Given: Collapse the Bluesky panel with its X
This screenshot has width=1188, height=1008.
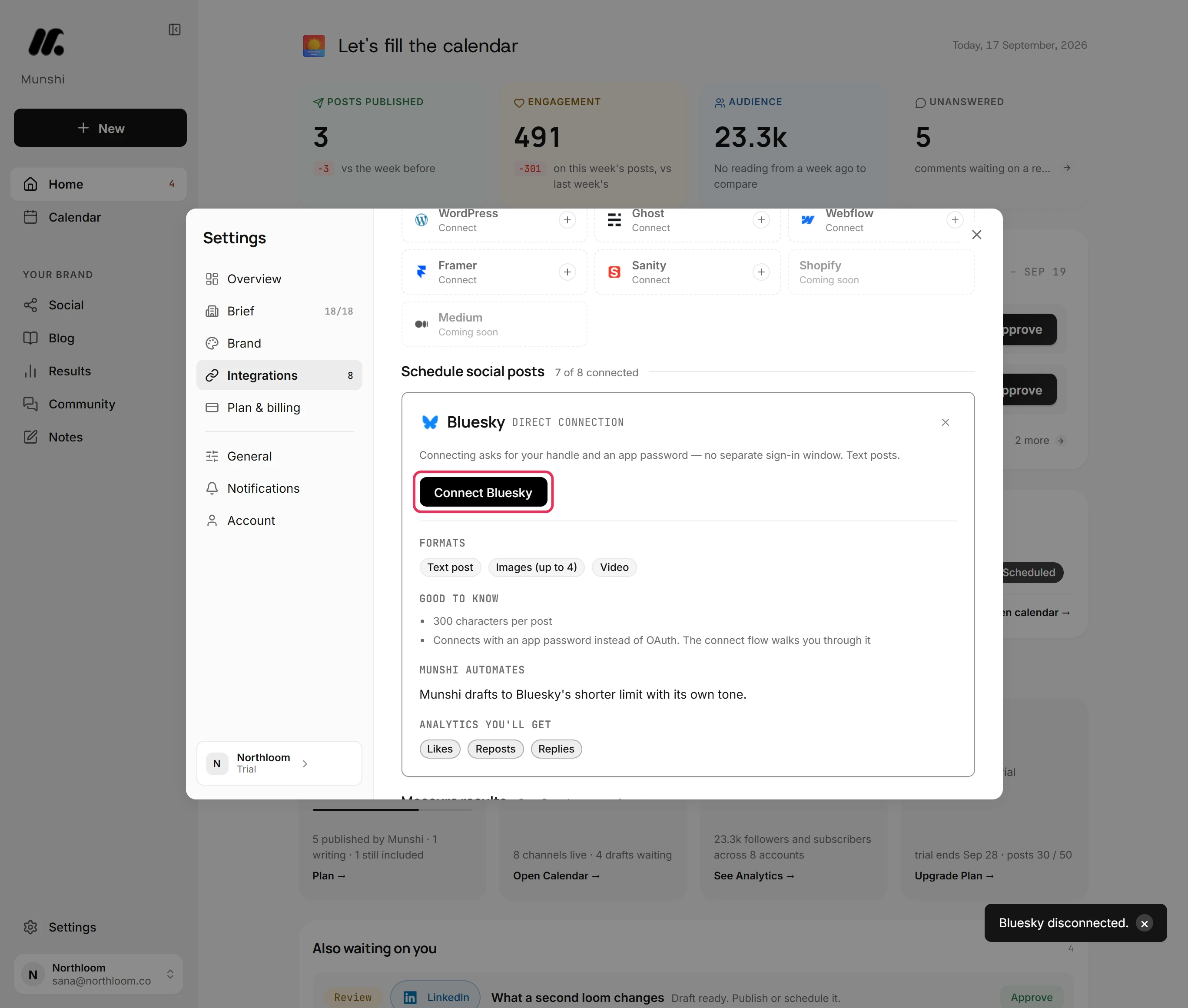Looking at the screenshot, I should (x=945, y=422).
